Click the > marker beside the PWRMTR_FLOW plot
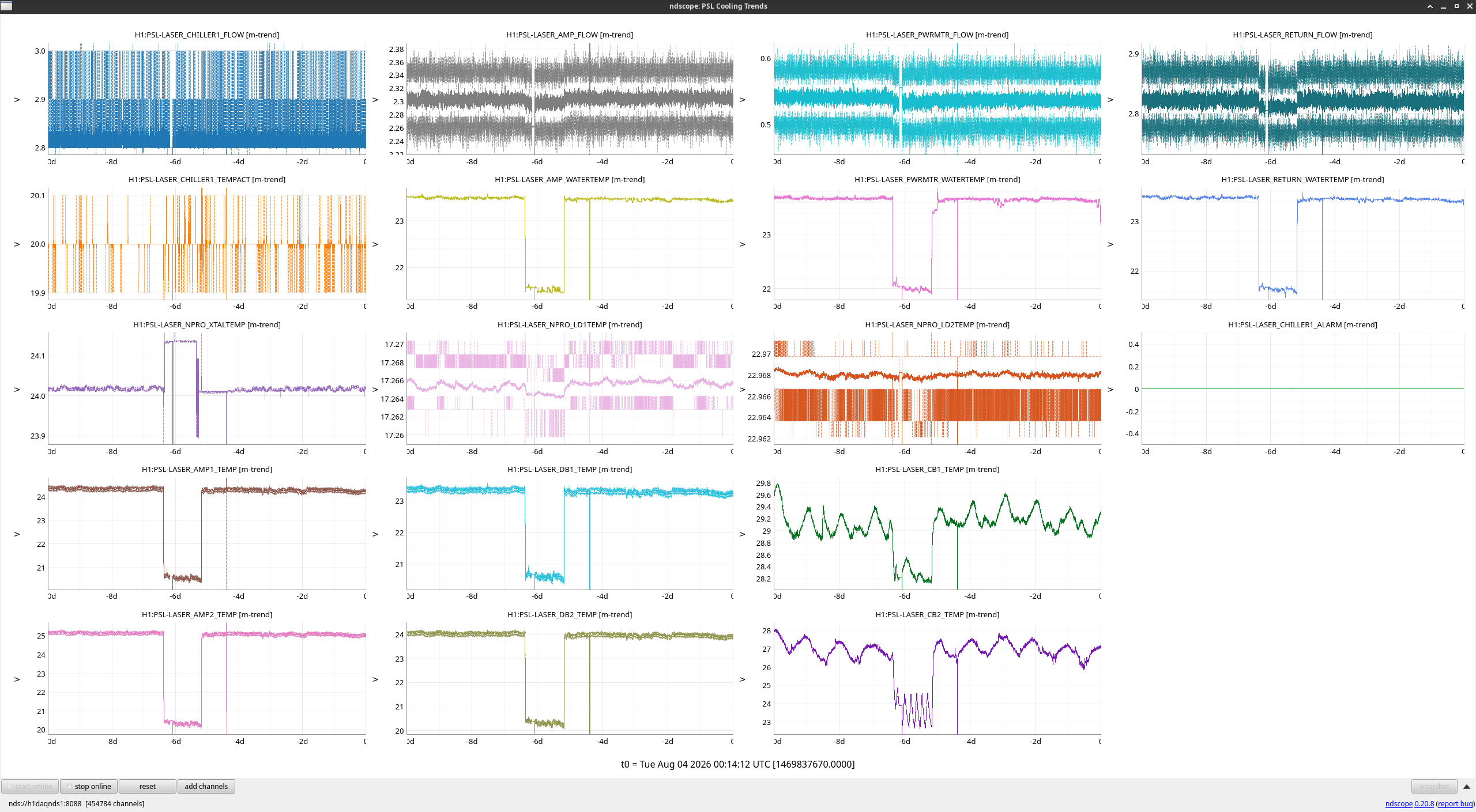The width and height of the screenshot is (1476, 812). coord(743,100)
